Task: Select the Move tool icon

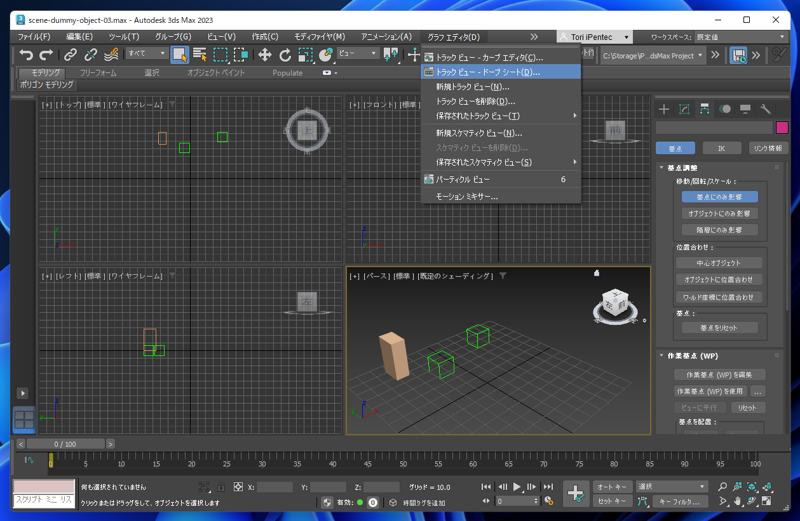Action: (264, 55)
